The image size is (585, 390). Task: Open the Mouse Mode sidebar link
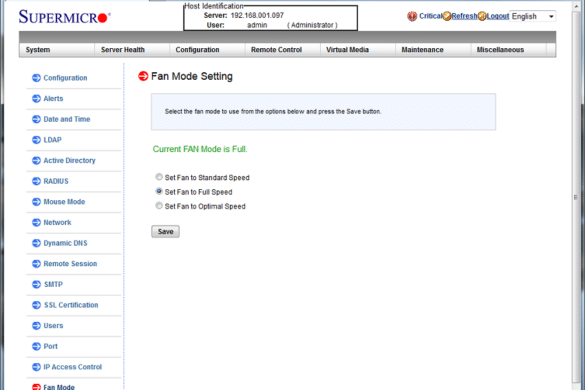[64, 202]
